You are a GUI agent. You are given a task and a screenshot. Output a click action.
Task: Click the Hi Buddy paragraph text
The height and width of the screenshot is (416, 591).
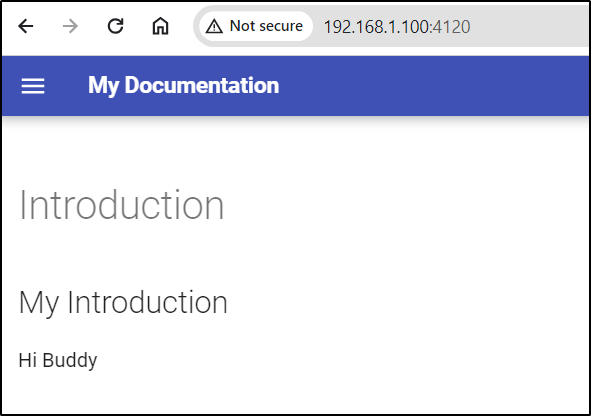58,360
